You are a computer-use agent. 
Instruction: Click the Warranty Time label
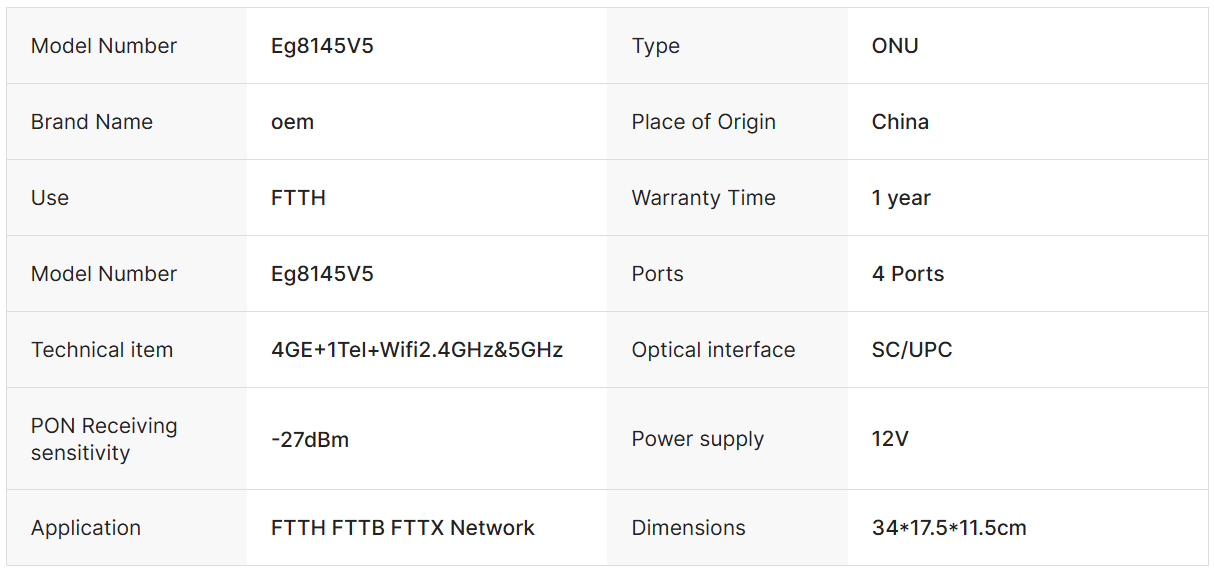[x=704, y=198]
